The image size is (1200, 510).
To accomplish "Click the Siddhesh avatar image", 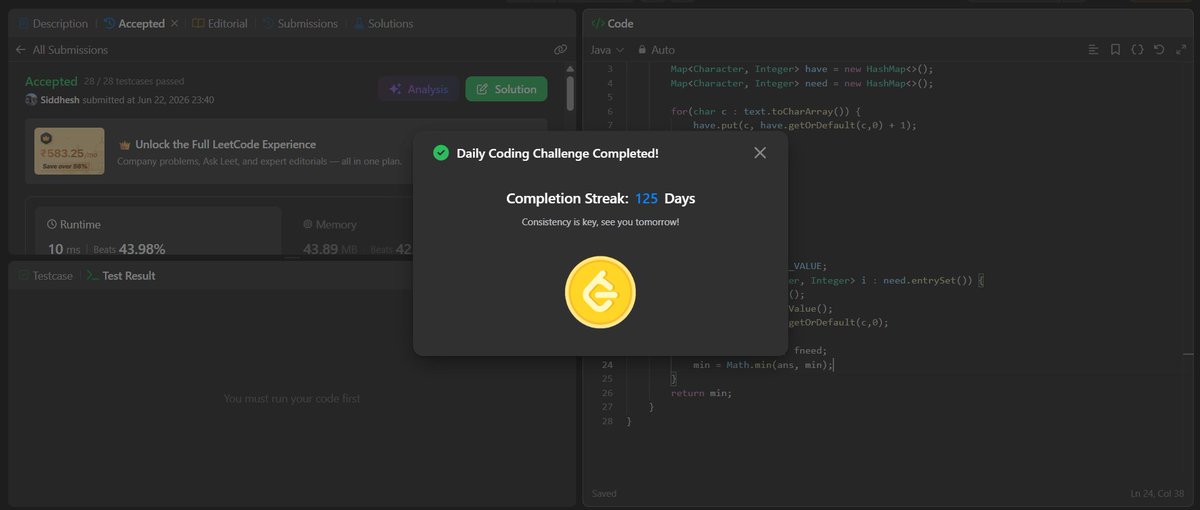I will tap(31, 100).
